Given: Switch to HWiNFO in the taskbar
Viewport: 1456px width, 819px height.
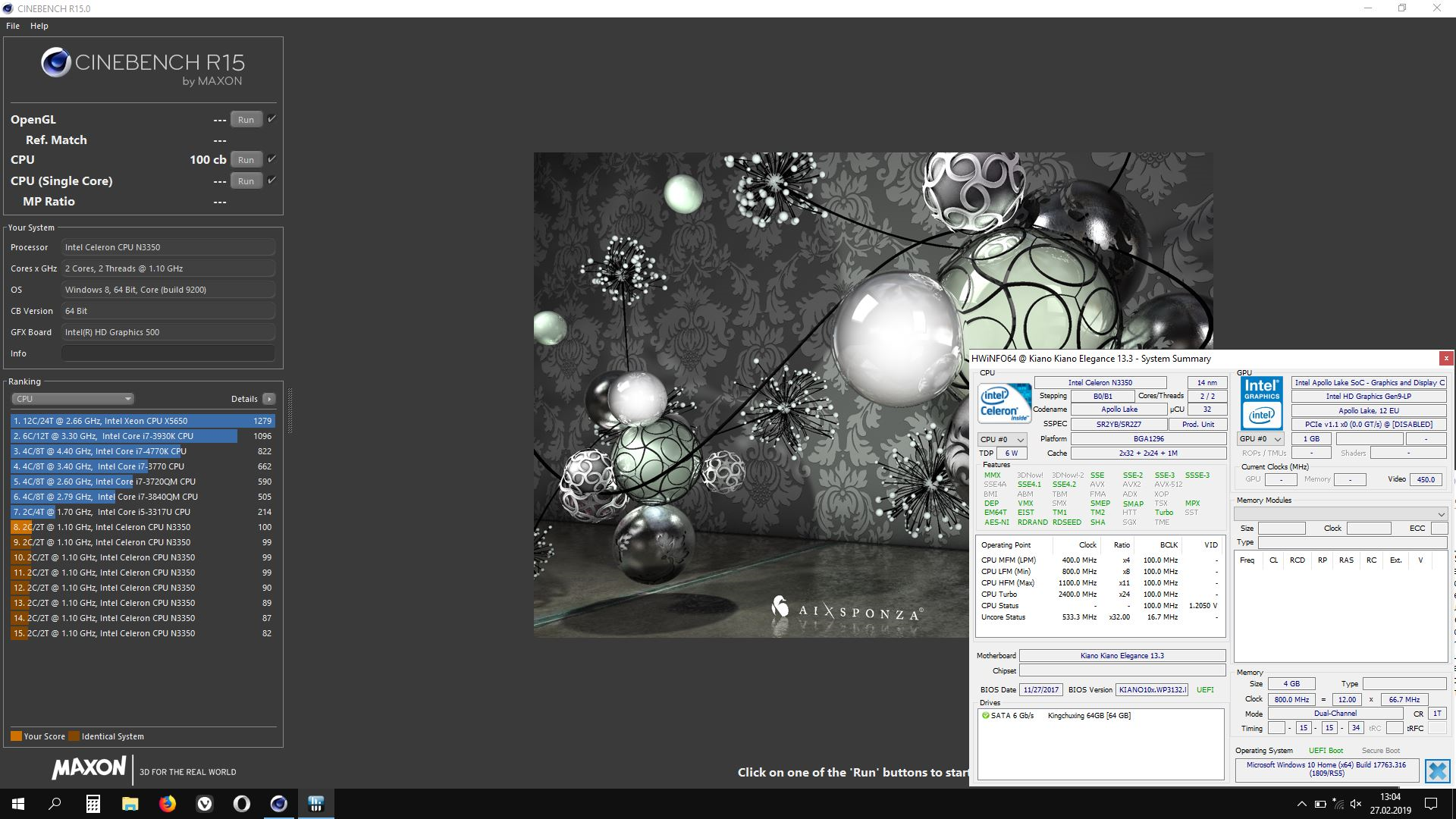Looking at the screenshot, I should pos(316,804).
